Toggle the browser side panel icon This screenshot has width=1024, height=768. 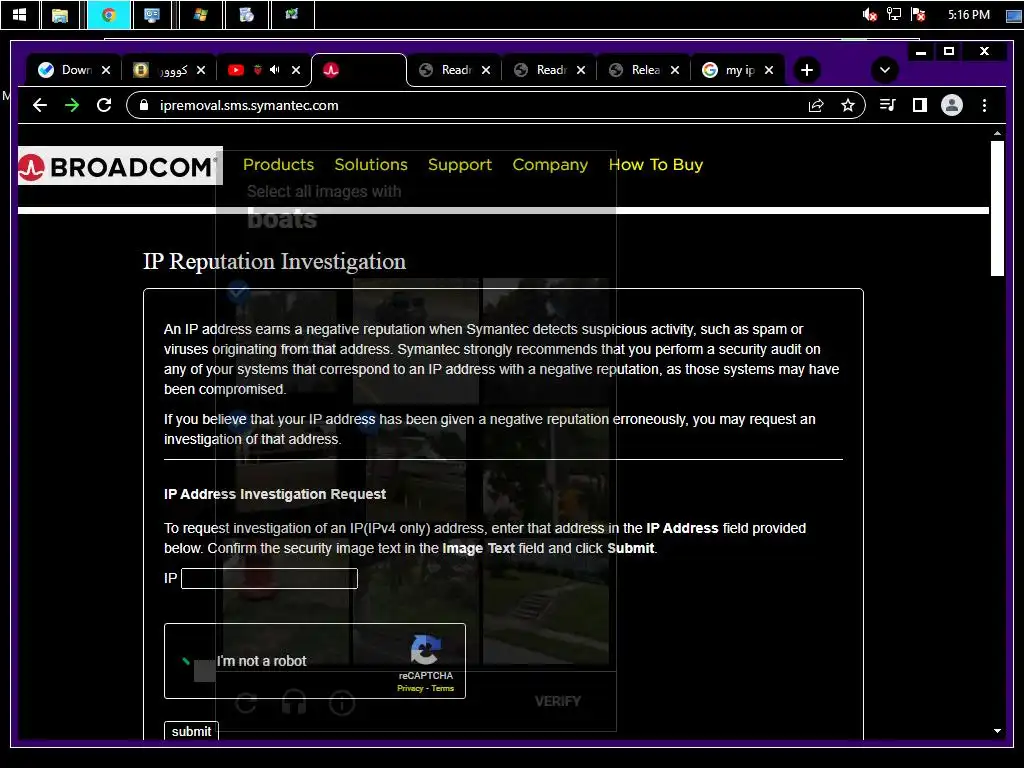(x=920, y=105)
